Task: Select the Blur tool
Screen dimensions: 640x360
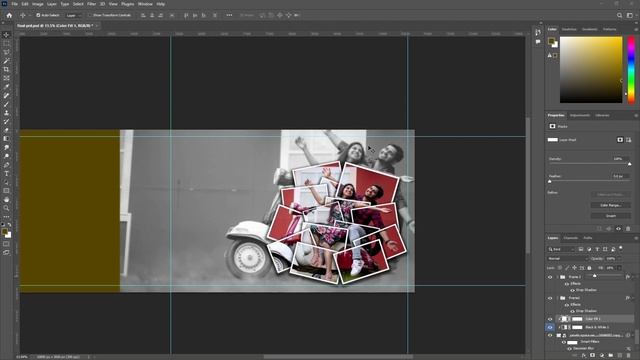Action: coord(6,147)
